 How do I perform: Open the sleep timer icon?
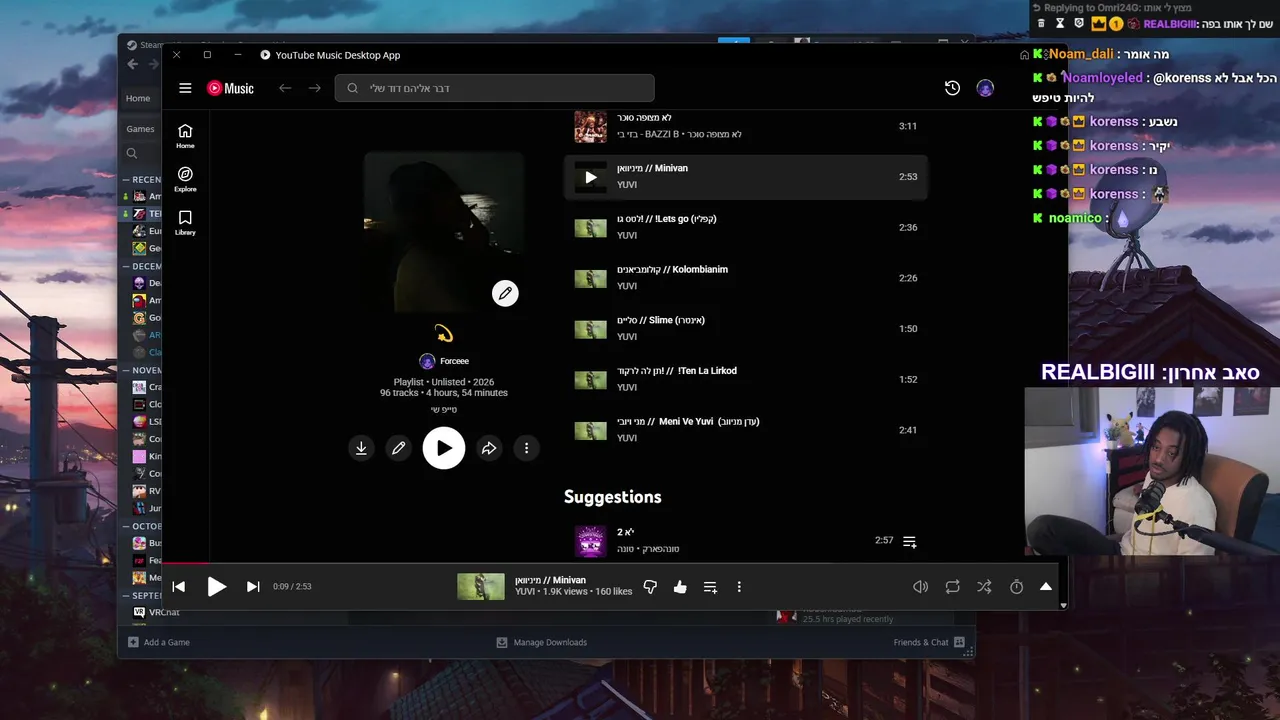pos(1016,587)
